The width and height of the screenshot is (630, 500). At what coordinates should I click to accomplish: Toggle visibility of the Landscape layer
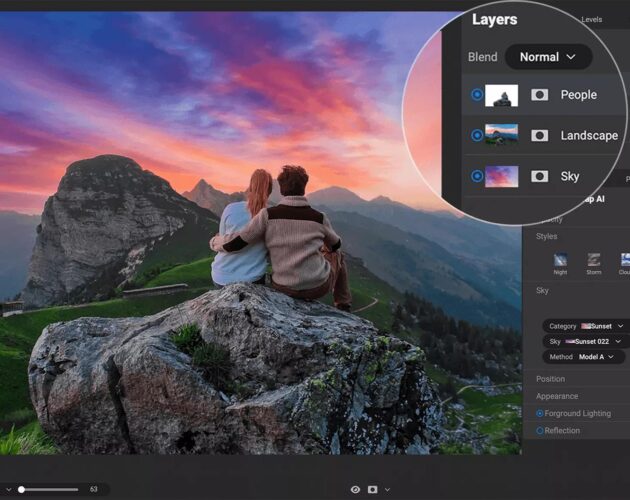pyautogui.click(x=477, y=135)
